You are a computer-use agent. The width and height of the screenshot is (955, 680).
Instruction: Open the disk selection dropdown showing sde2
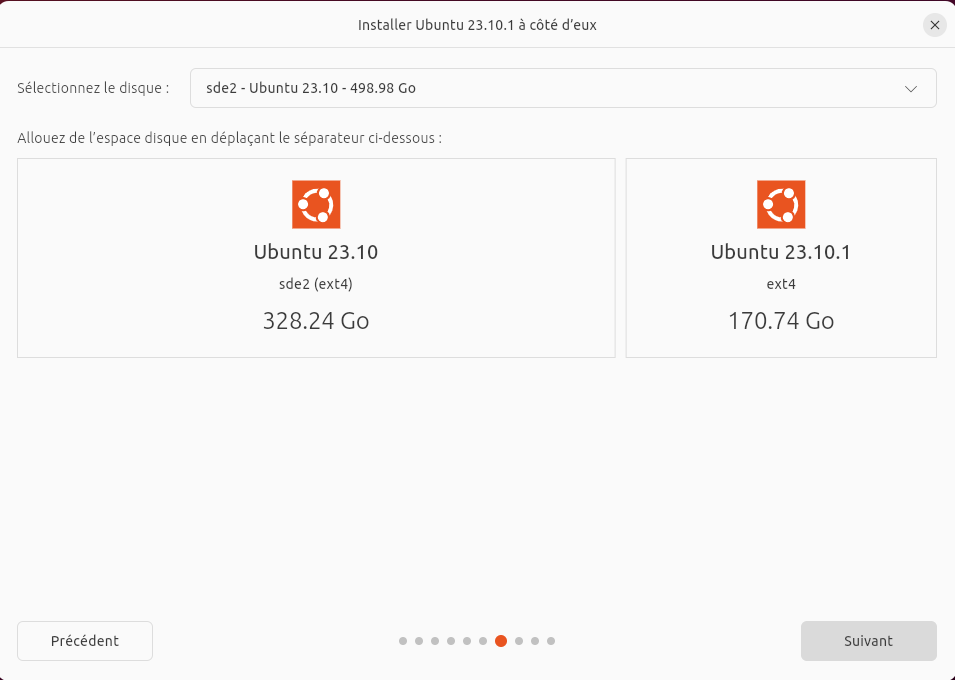click(x=563, y=88)
